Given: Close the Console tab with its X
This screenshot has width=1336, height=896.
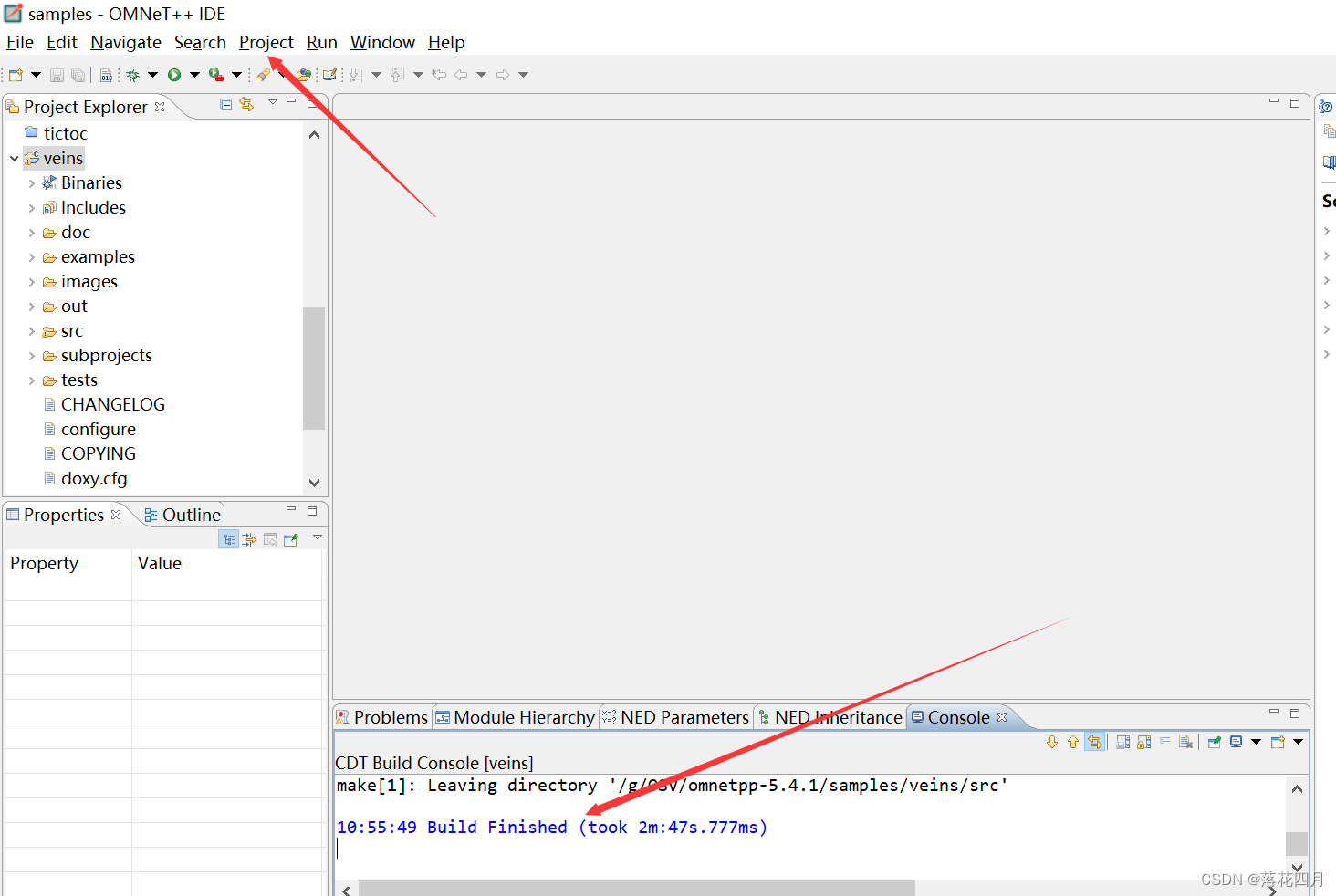Looking at the screenshot, I should [1002, 717].
